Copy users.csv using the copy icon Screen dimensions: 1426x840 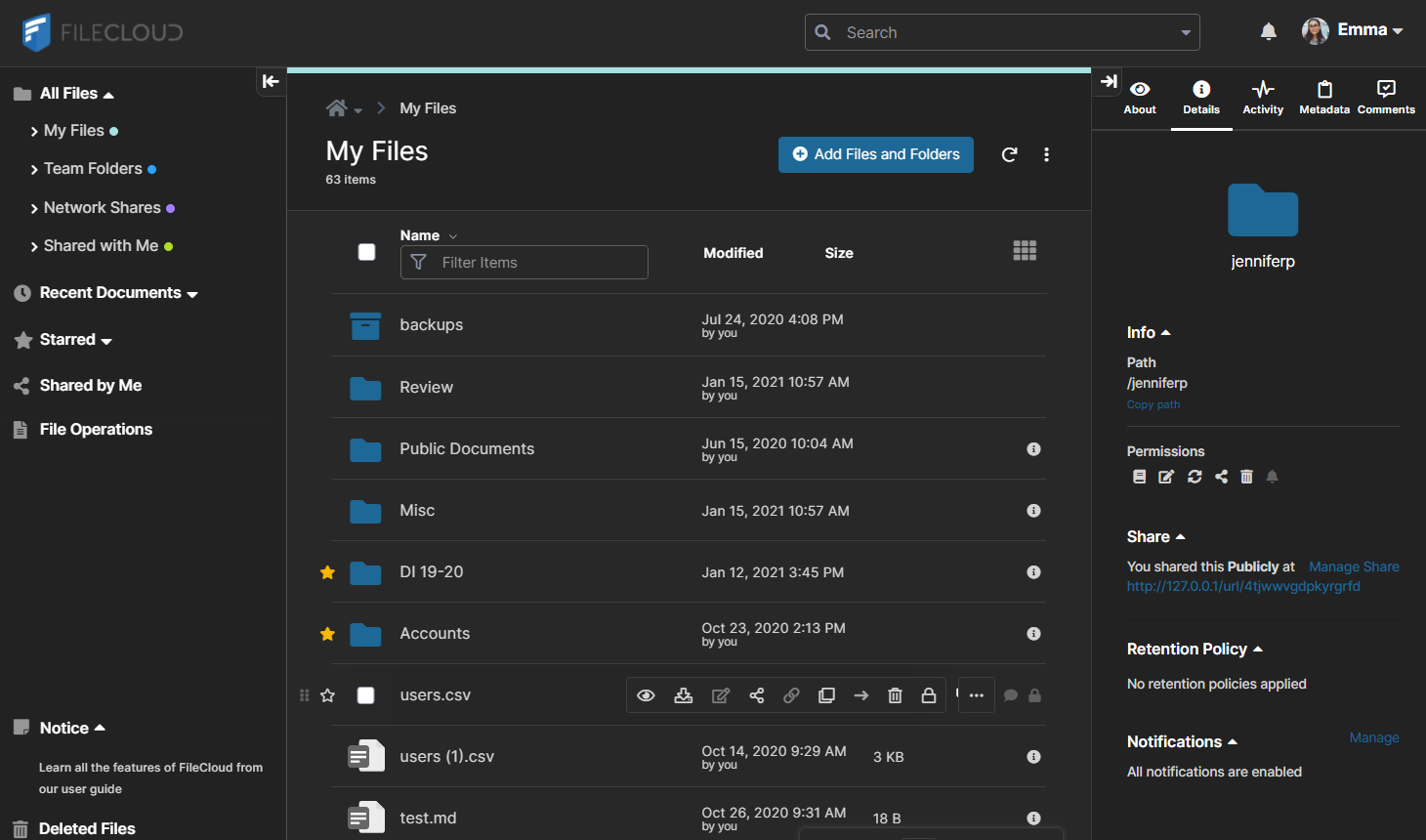(826, 695)
